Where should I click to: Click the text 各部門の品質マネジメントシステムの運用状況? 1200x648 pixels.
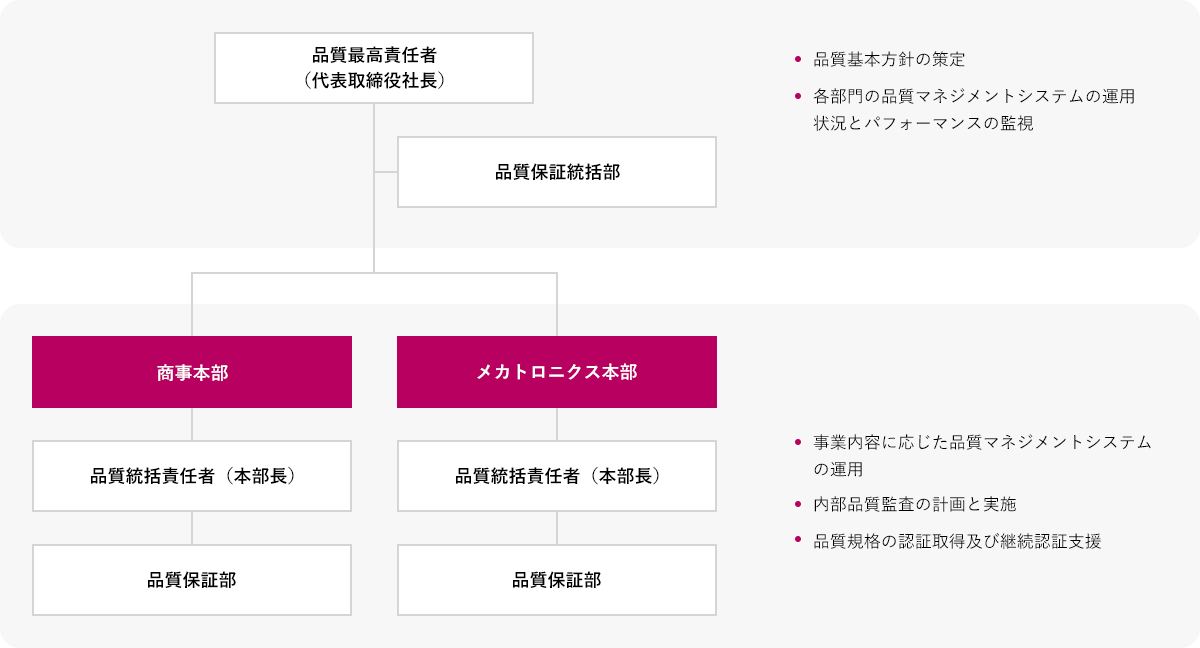pyautogui.click(x=974, y=97)
